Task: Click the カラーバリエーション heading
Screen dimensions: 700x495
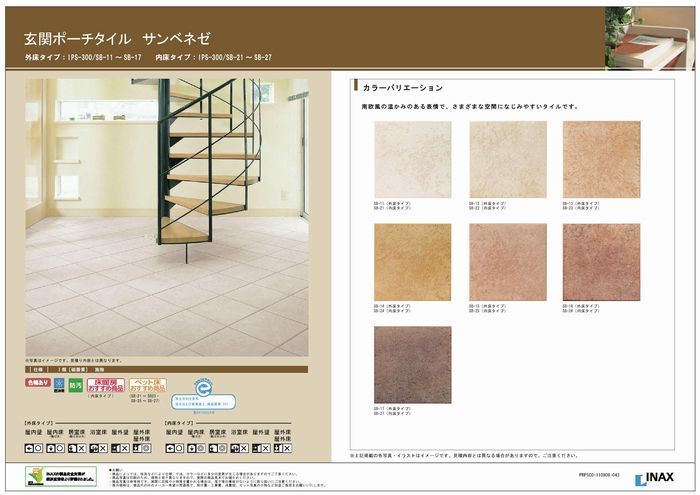Action: pyautogui.click(x=402, y=88)
